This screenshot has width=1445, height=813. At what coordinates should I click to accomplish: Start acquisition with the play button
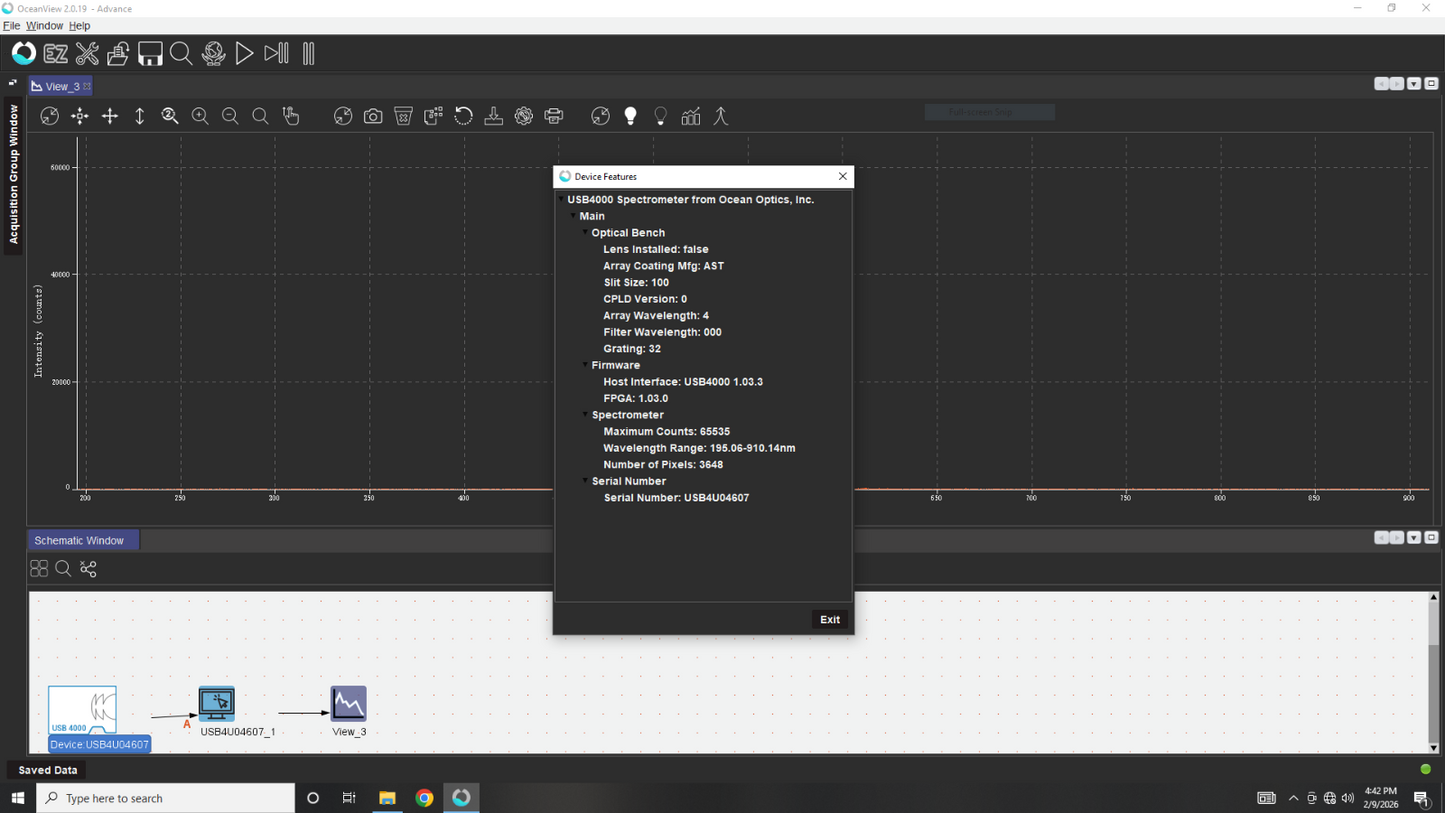(244, 53)
